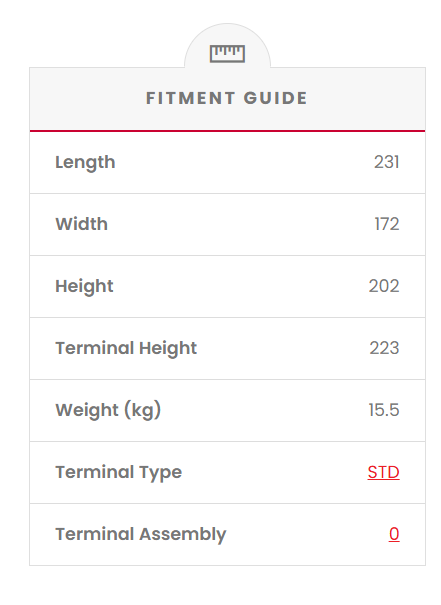Click the Height value 202

point(384,286)
